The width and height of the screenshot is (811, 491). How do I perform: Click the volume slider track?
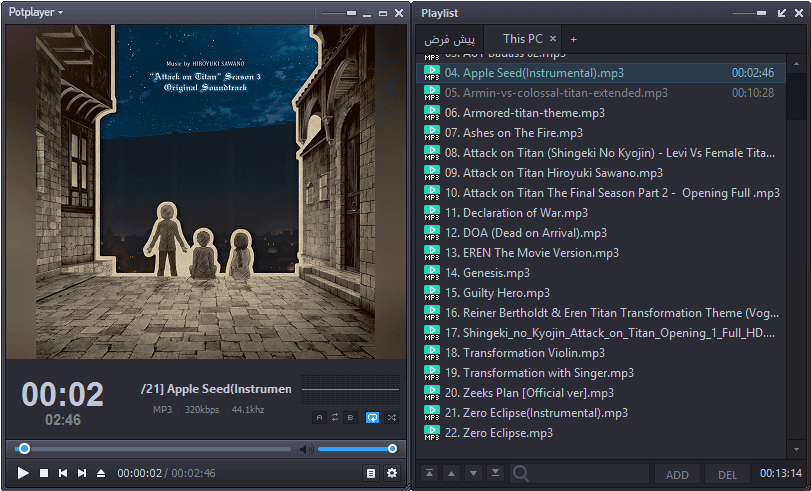click(355, 449)
